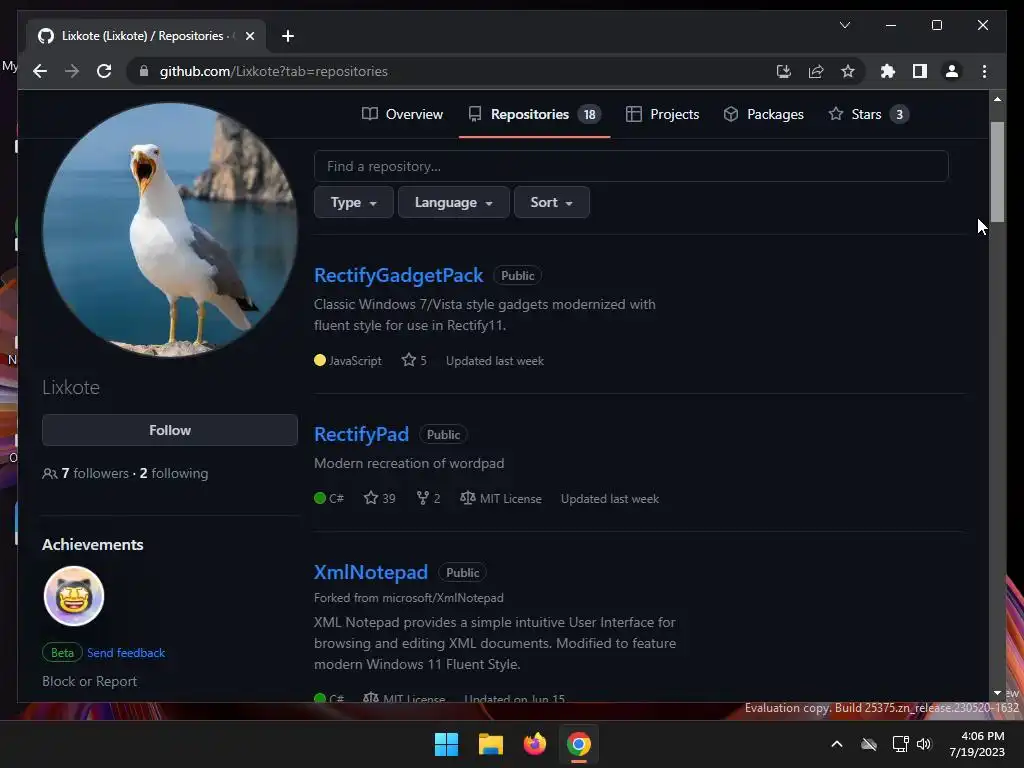Go back using the browser back arrow
The width and height of the screenshot is (1024, 768).
(40, 71)
